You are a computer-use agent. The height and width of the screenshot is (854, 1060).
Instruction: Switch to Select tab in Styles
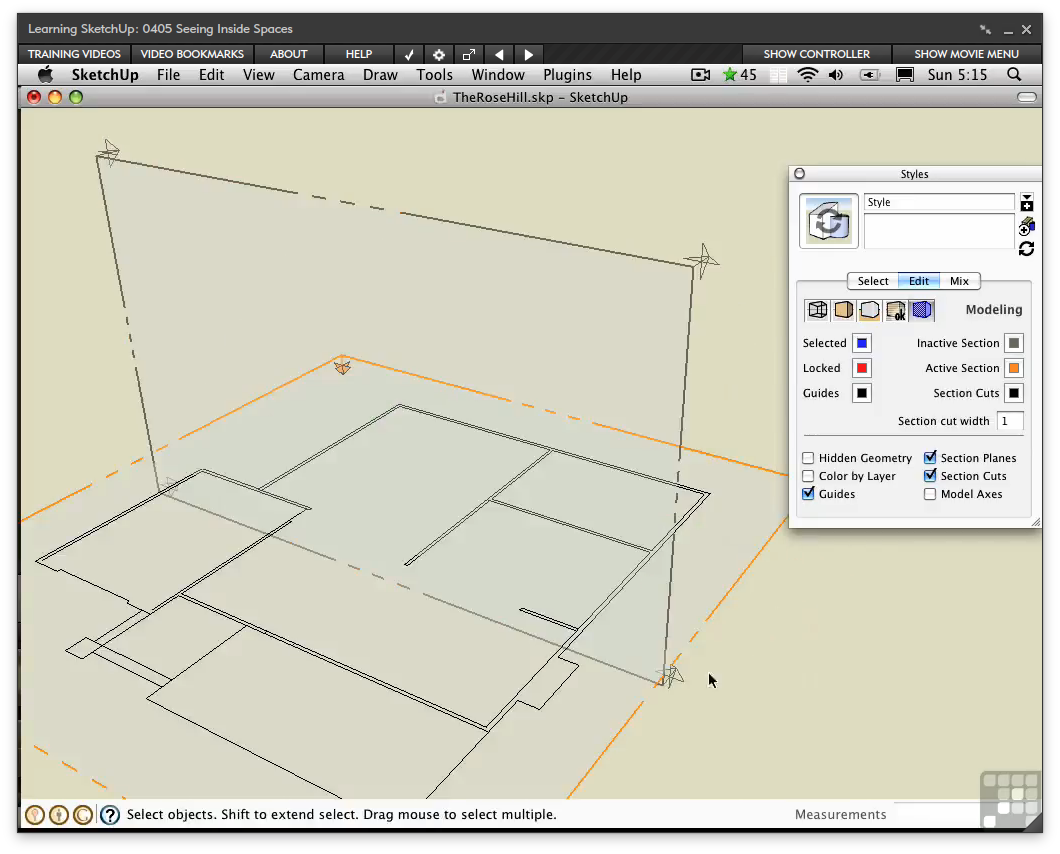(x=873, y=281)
